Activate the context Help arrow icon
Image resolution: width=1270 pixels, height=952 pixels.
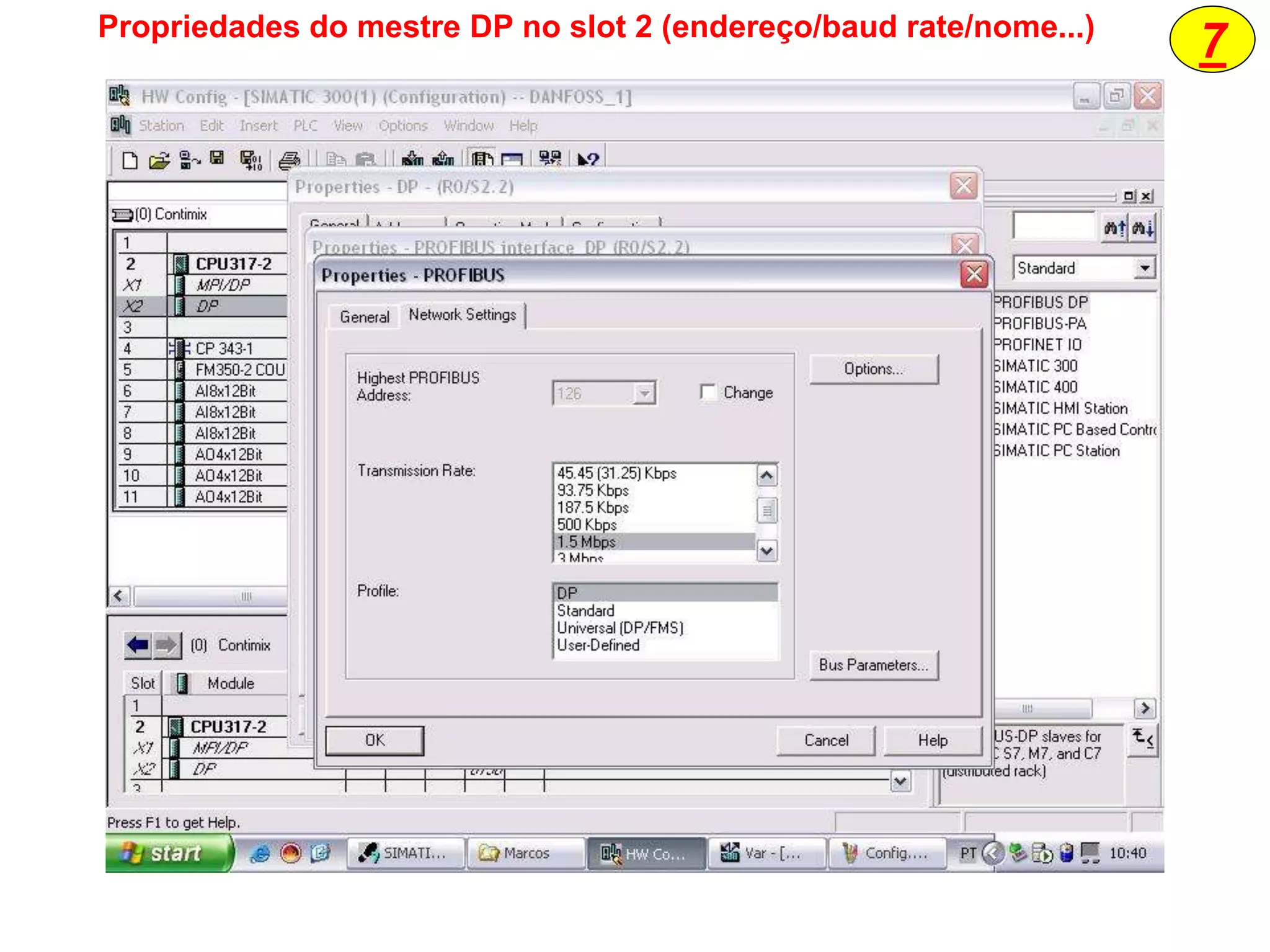point(588,160)
